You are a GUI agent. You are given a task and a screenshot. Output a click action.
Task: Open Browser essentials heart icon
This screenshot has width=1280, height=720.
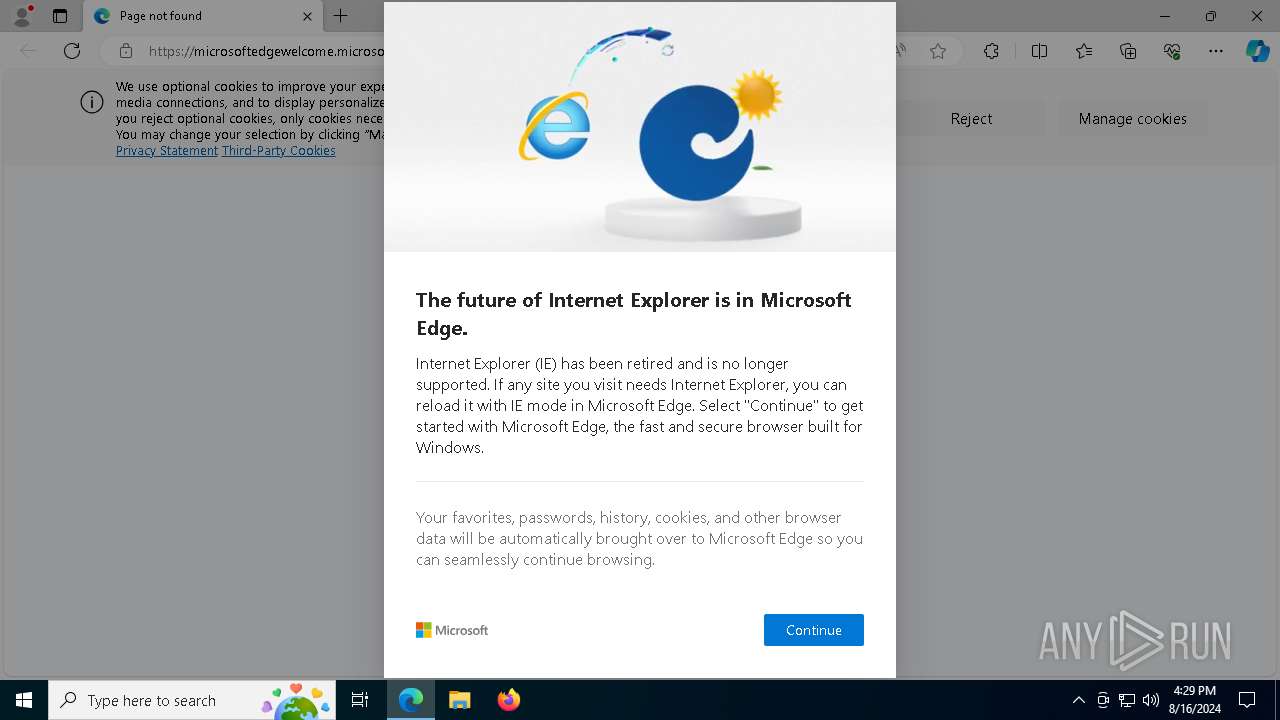(x=1172, y=51)
